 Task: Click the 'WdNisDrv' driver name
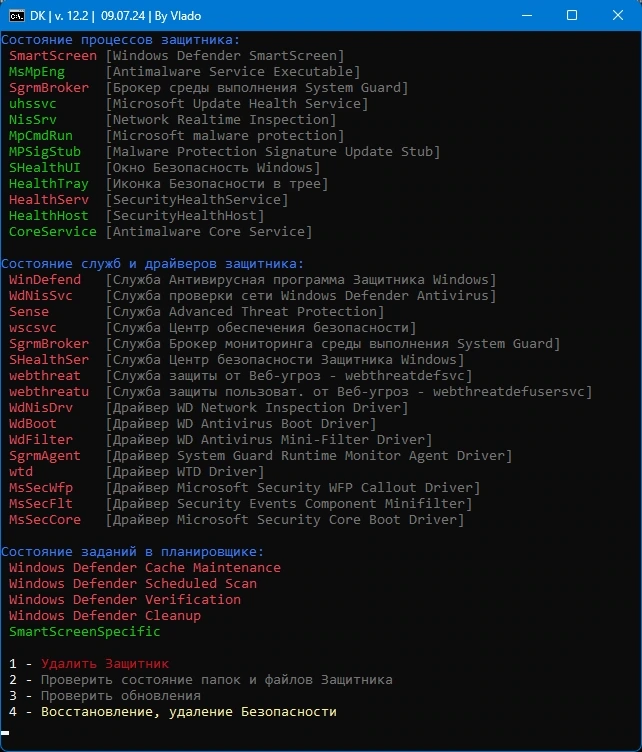[x=41, y=408]
